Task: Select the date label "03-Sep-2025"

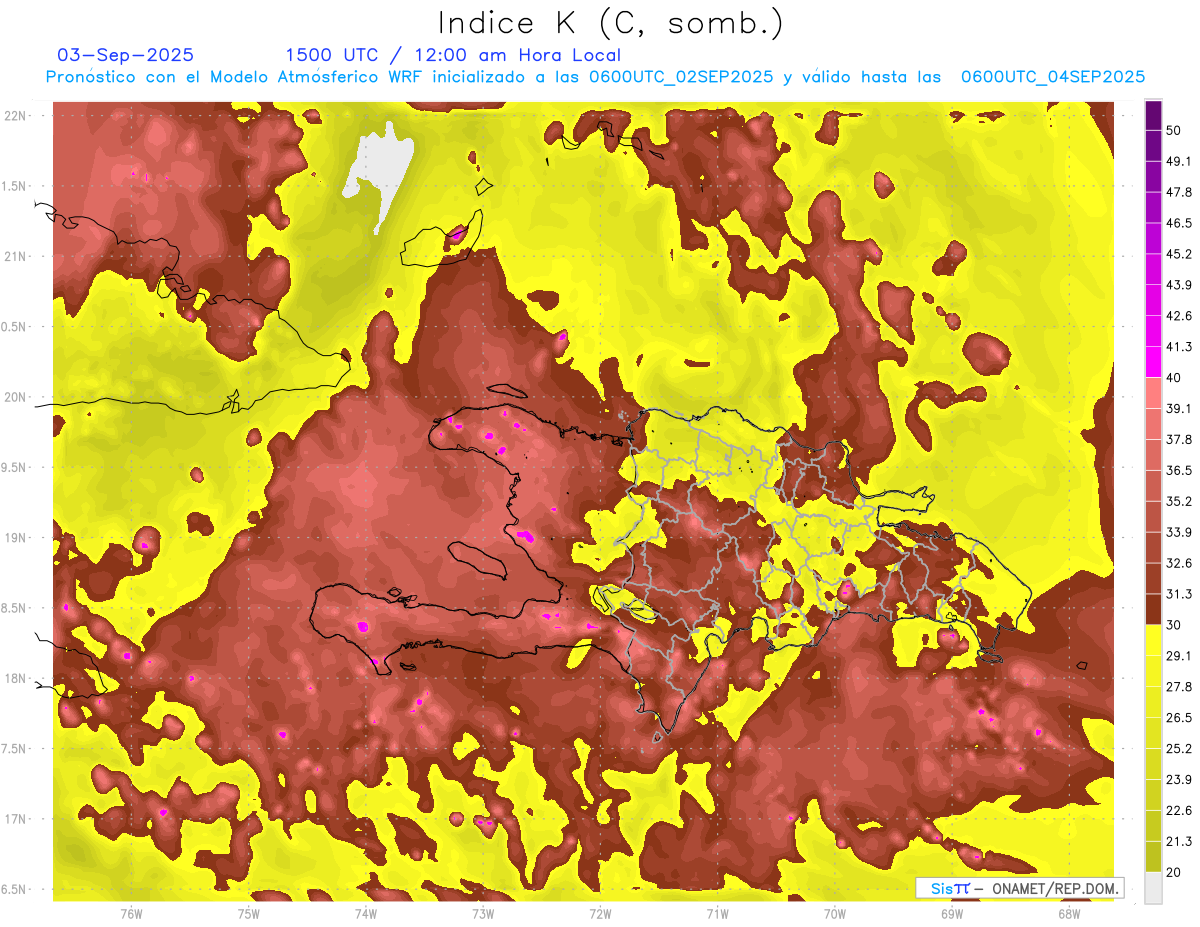Action: coord(126,55)
